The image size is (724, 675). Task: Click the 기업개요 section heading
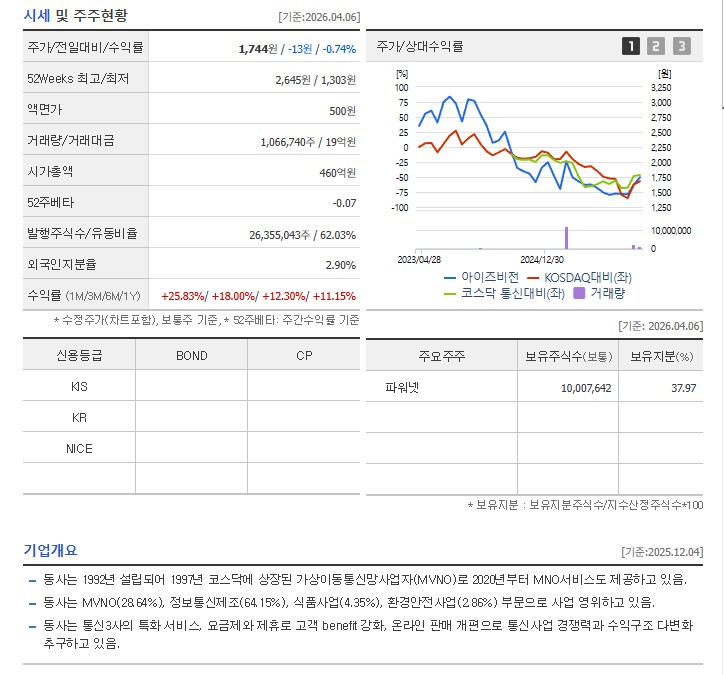[50, 550]
